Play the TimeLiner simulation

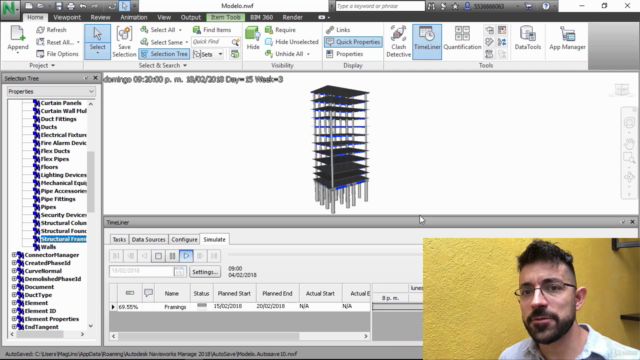pos(186,256)
